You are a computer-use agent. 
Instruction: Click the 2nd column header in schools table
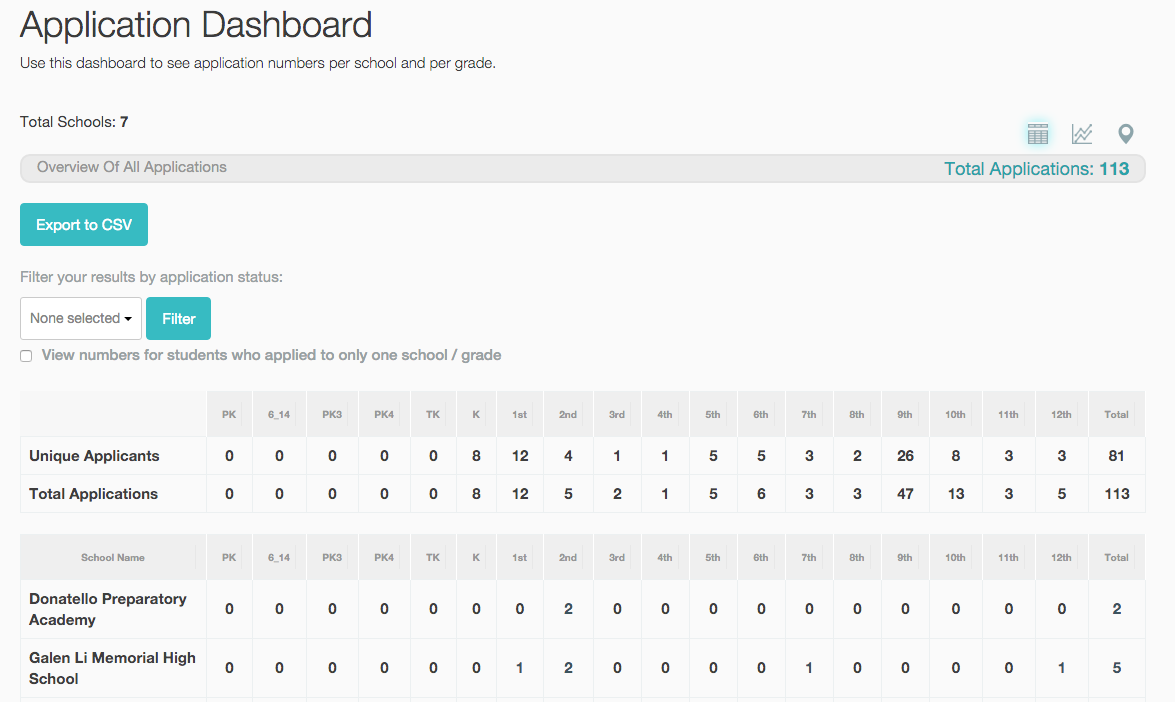[x=568, y=557]
